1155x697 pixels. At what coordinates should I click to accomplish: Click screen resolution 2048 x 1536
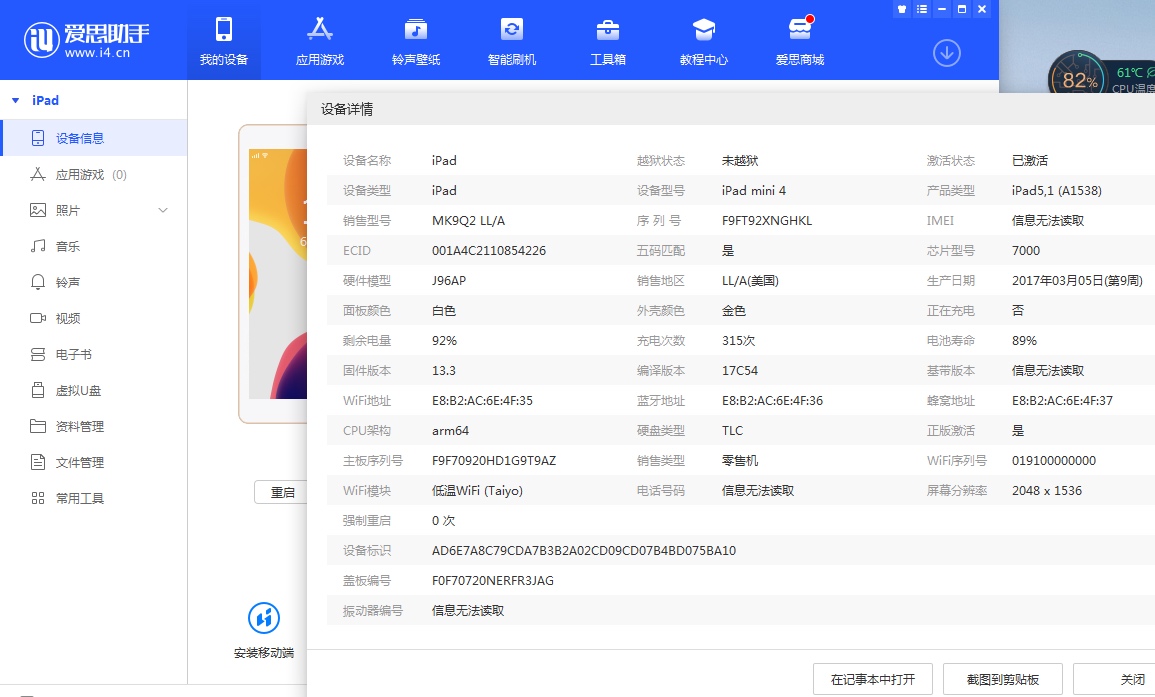(x=1047, y=491)
